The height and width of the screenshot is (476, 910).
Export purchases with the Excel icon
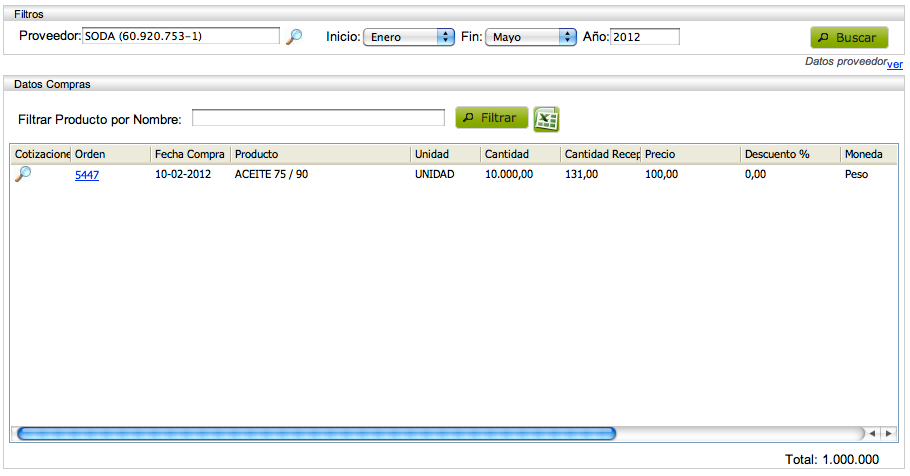pyautogui.click(x=546, y=119)
